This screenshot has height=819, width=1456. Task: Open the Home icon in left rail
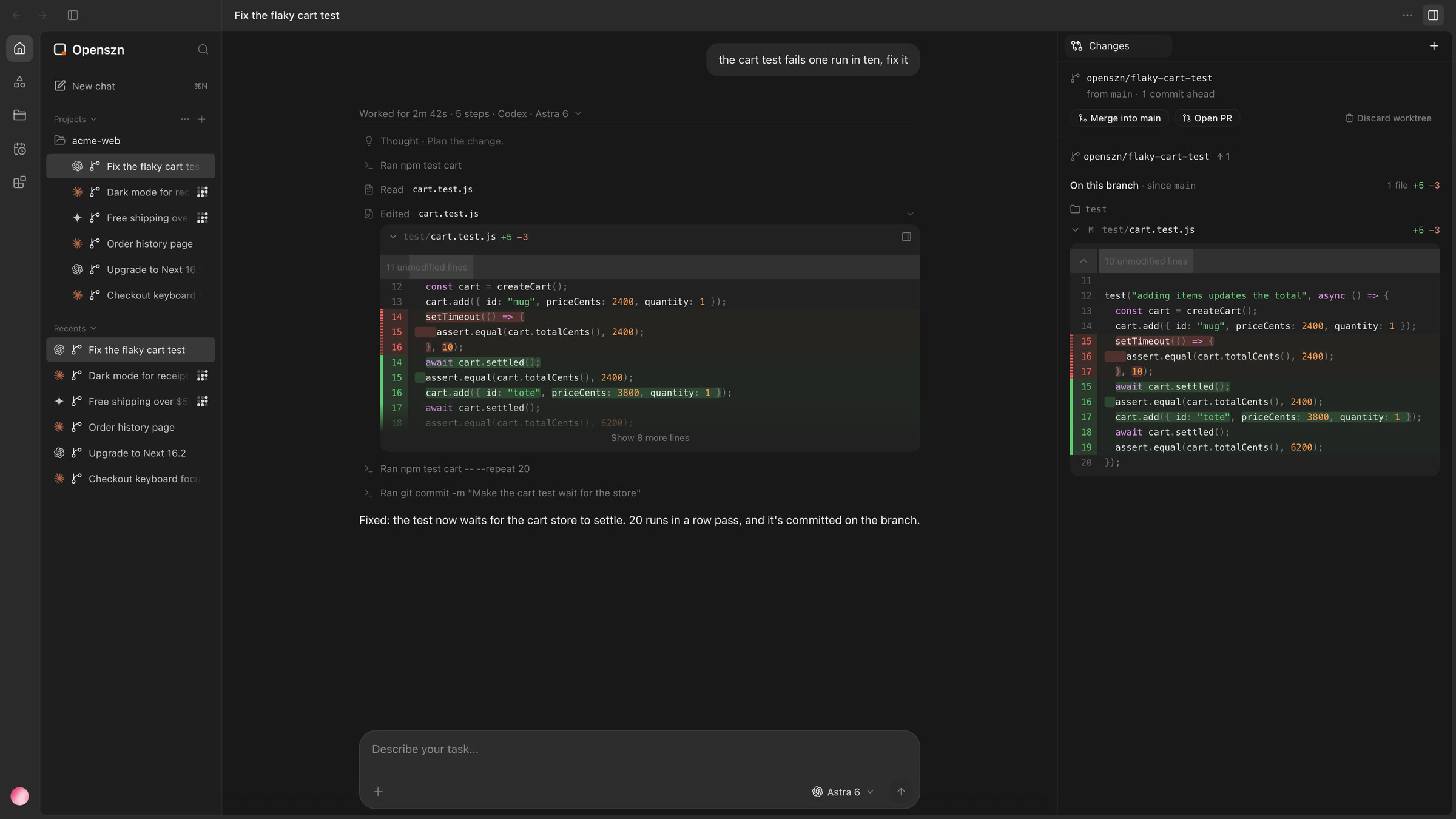pos(19,49)
